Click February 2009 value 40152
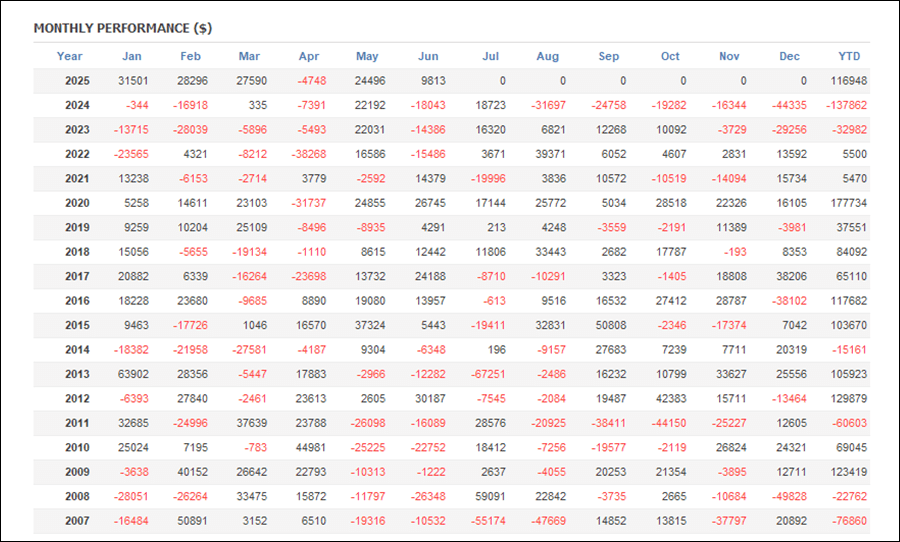The image size is (900, 542). pos(193,472)
